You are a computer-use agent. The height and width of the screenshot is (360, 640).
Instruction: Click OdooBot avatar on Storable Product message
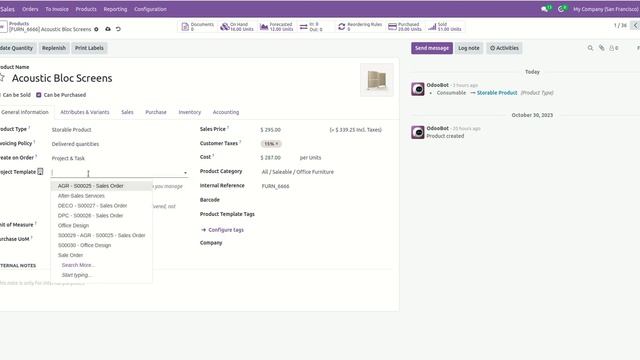coord(418,89)
